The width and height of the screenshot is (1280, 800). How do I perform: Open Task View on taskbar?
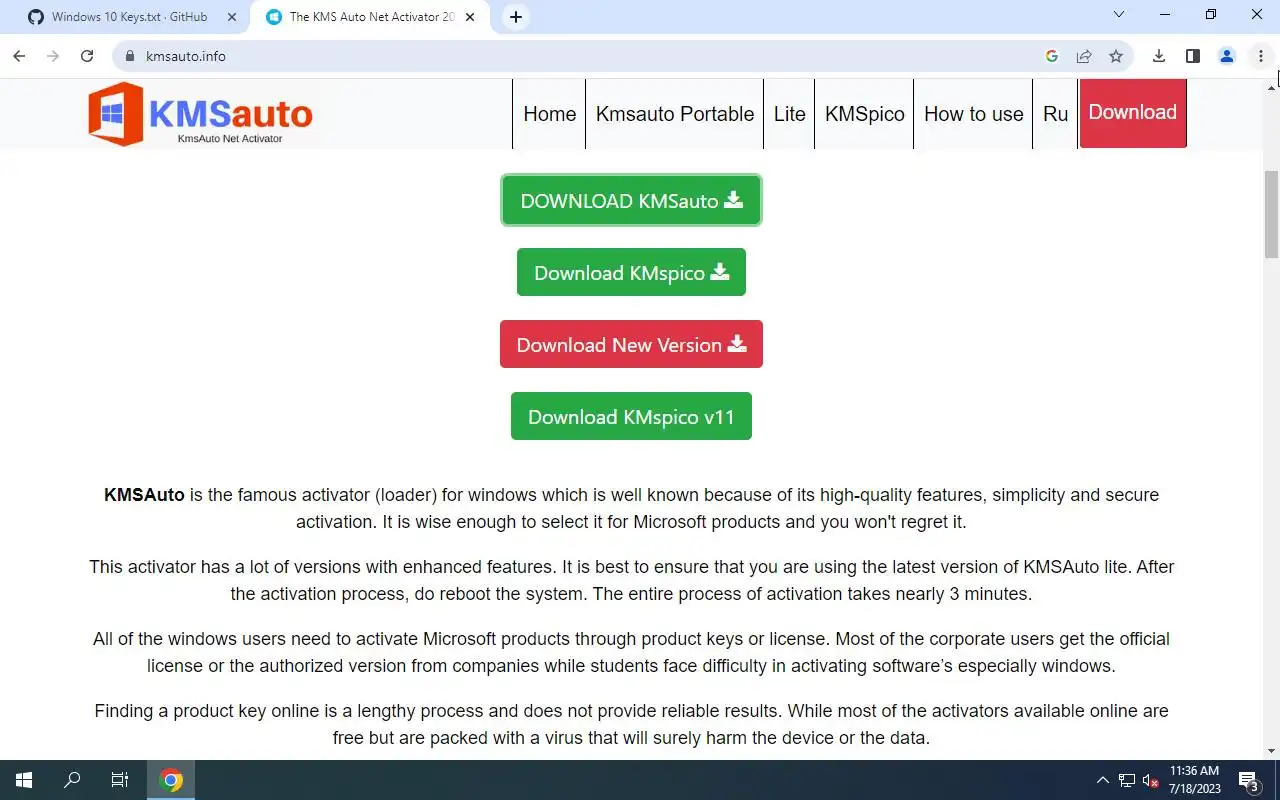(x=120, y=780)
